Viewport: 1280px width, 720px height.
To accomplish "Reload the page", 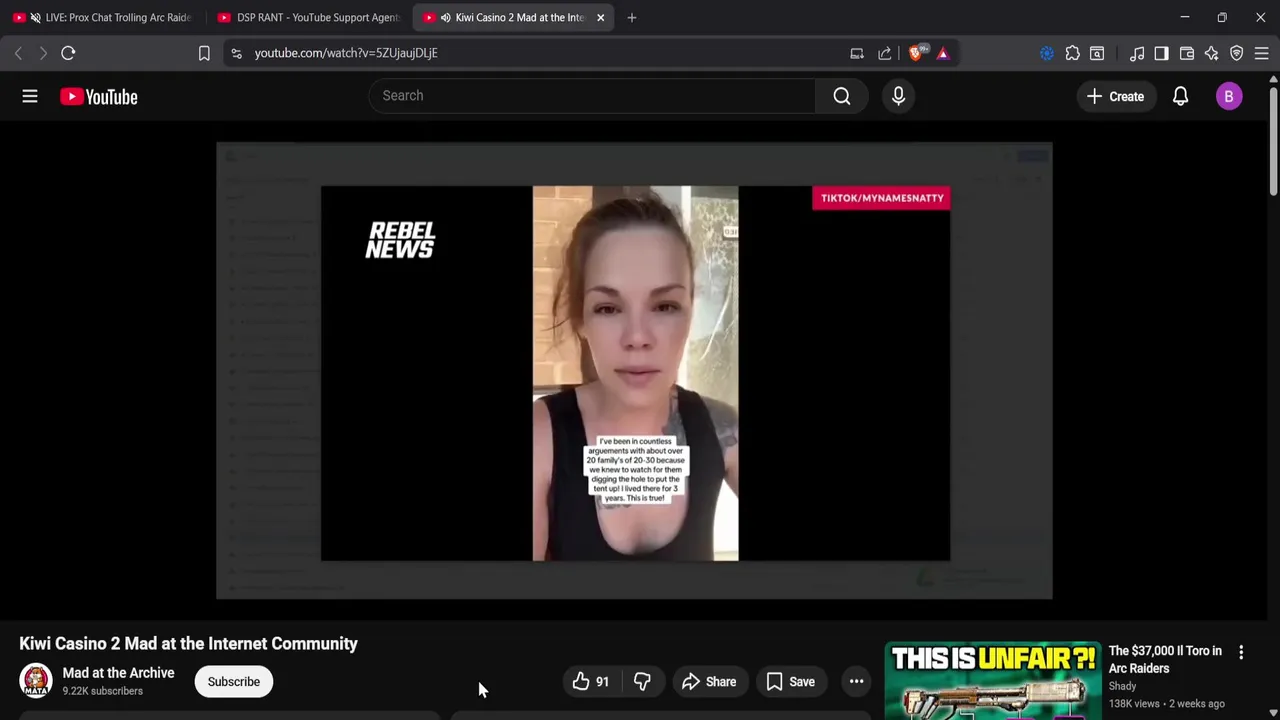I will click(x=68, y=53).
